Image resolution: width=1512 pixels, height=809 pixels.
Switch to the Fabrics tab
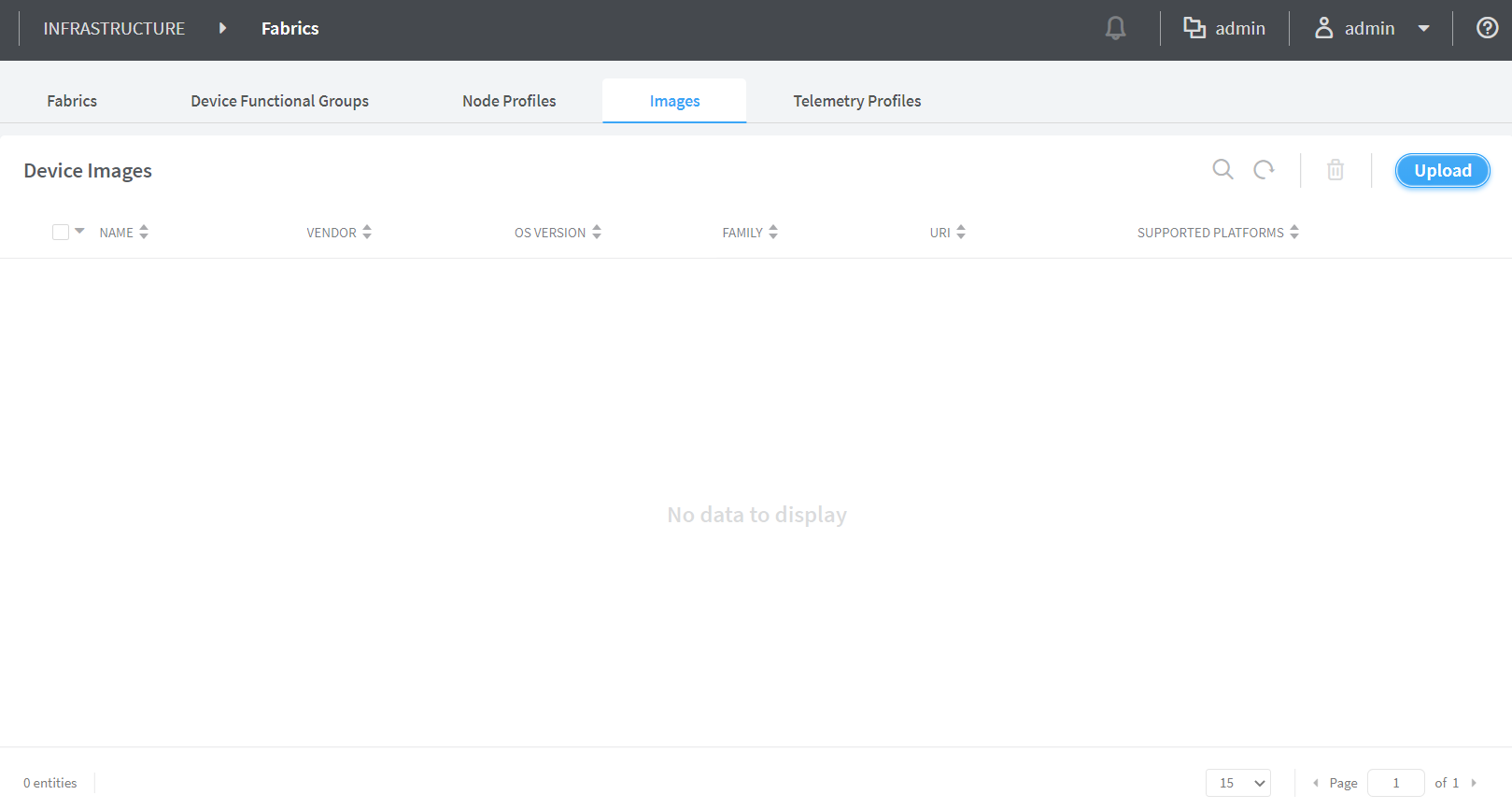tap(72, 101)
